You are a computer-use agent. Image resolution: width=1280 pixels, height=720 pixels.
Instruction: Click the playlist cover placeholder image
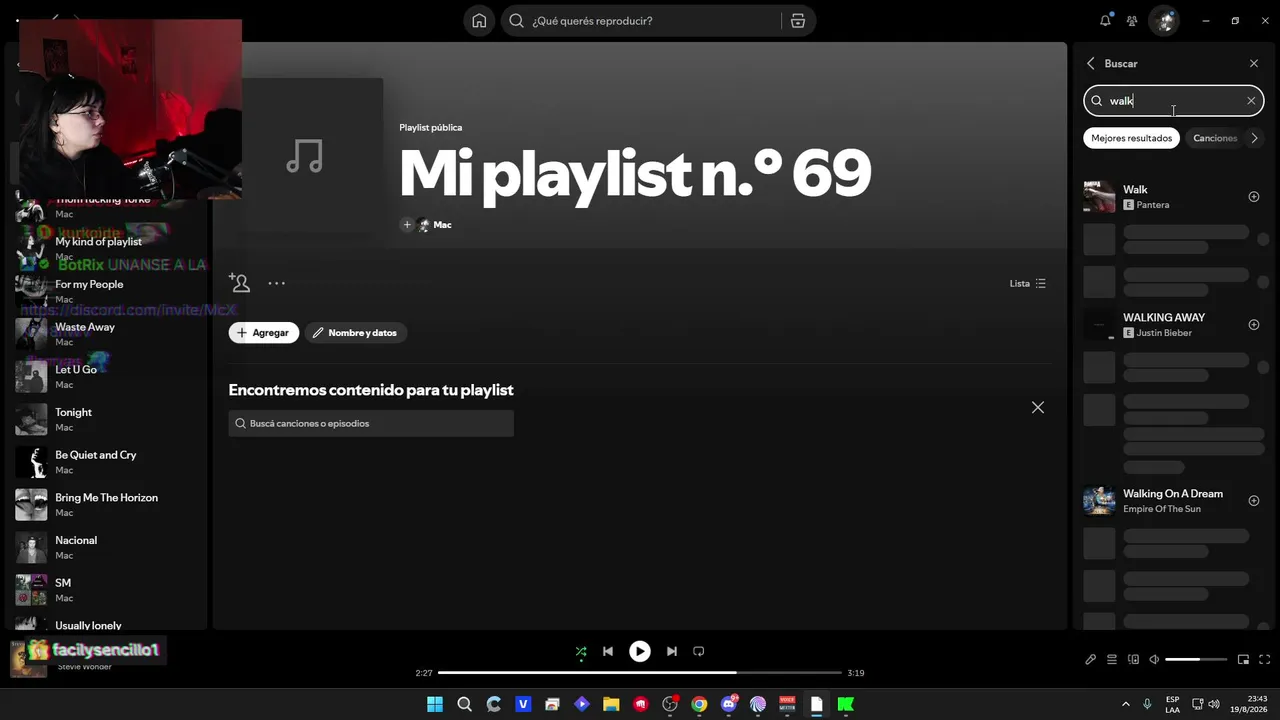click(x=305, y=156)
